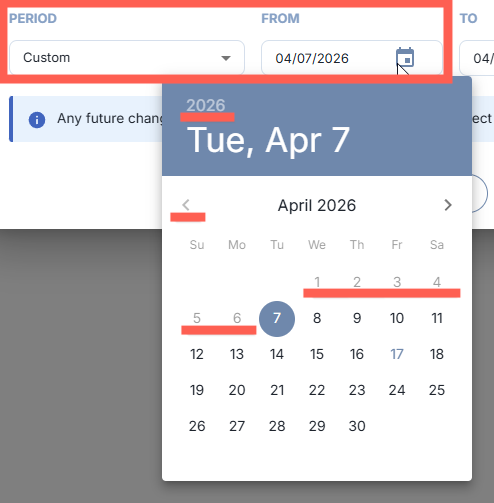The height and width of the screenshot is (503, 494).
Task: Open the FROM date calendar icon
Action: pos(405,57)
